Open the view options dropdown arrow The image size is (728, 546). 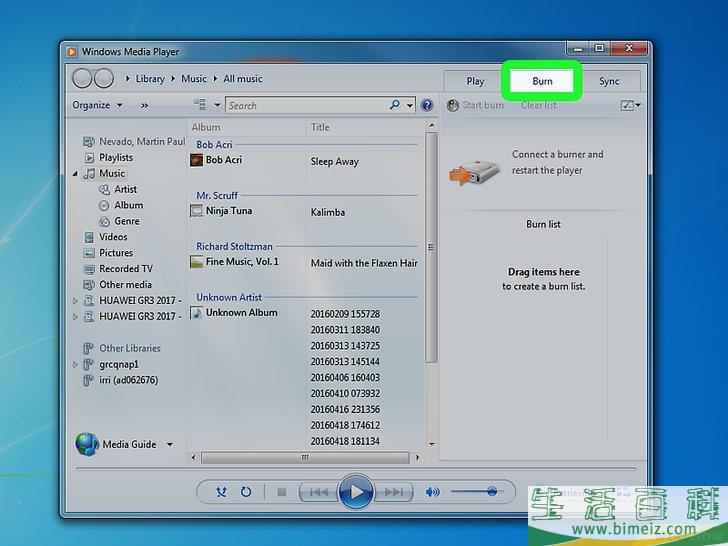coord(217,105)
